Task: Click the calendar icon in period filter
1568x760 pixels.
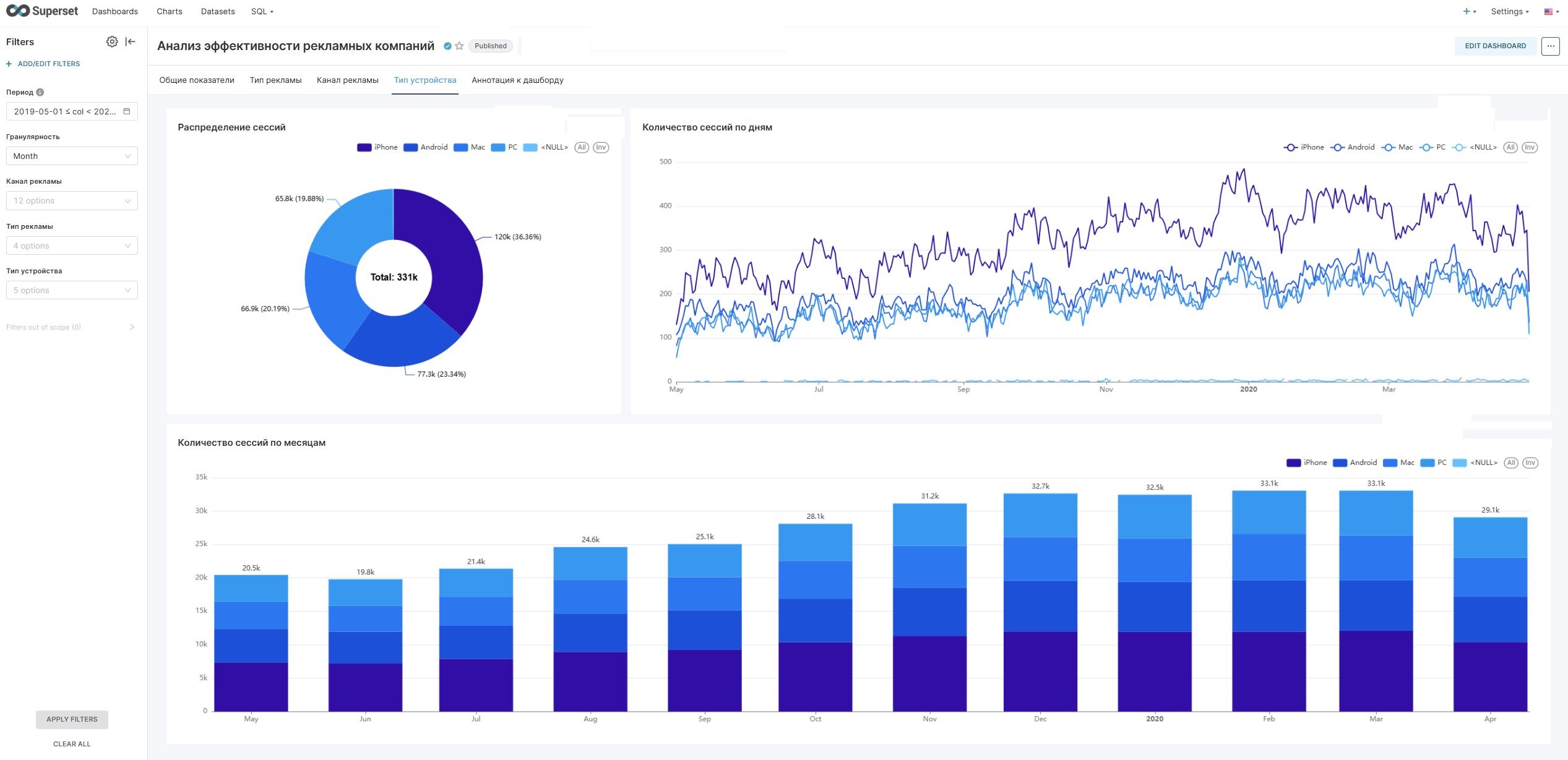Action: point(127,111)
